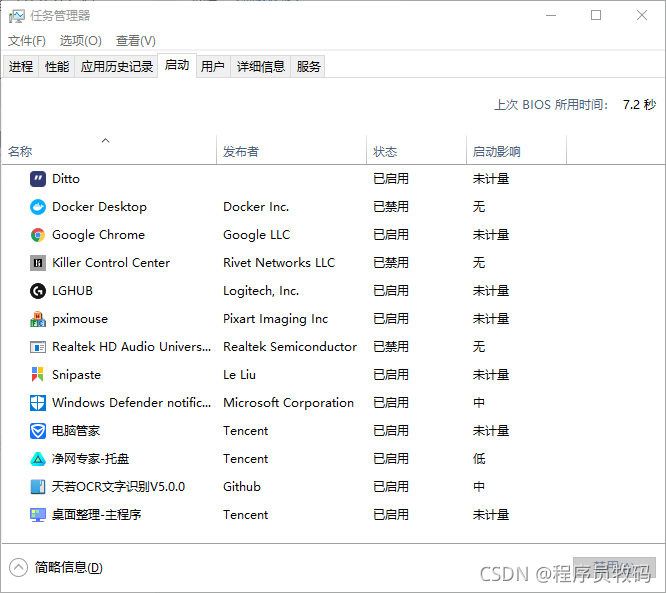
Task: Switch to the 详细信息 tab
Action: (261, 66)
